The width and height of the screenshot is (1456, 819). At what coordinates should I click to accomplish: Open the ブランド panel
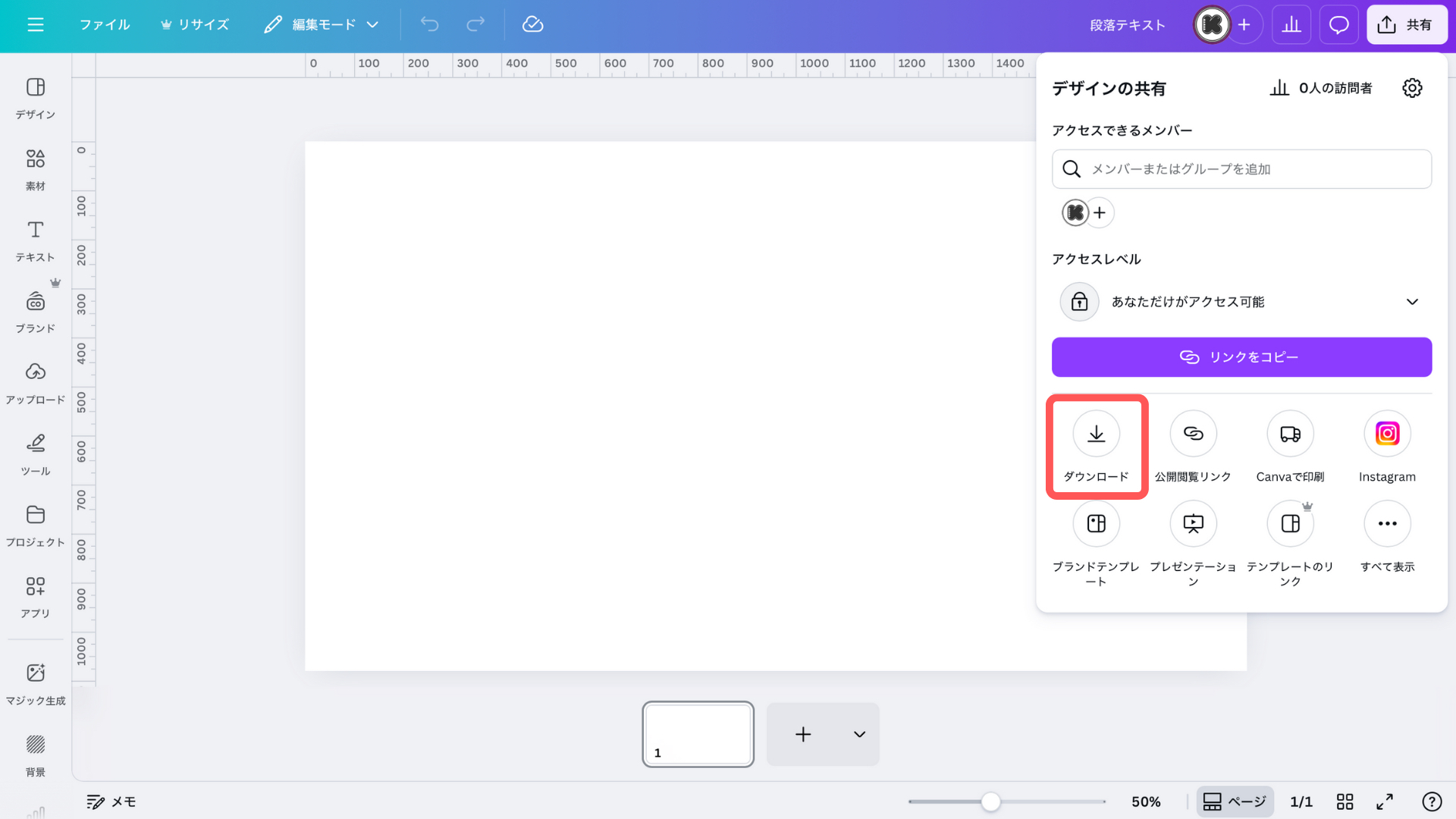click(36, 312)
